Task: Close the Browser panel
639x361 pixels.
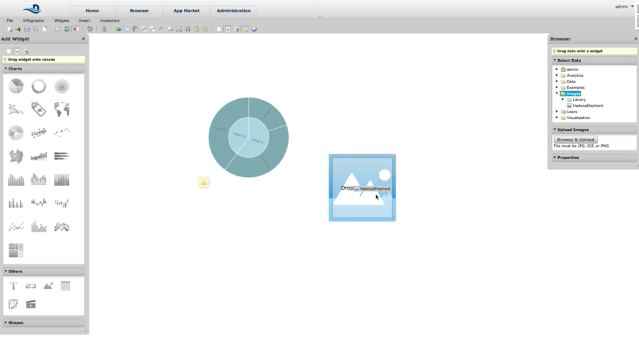Action: tap(635, 39)
